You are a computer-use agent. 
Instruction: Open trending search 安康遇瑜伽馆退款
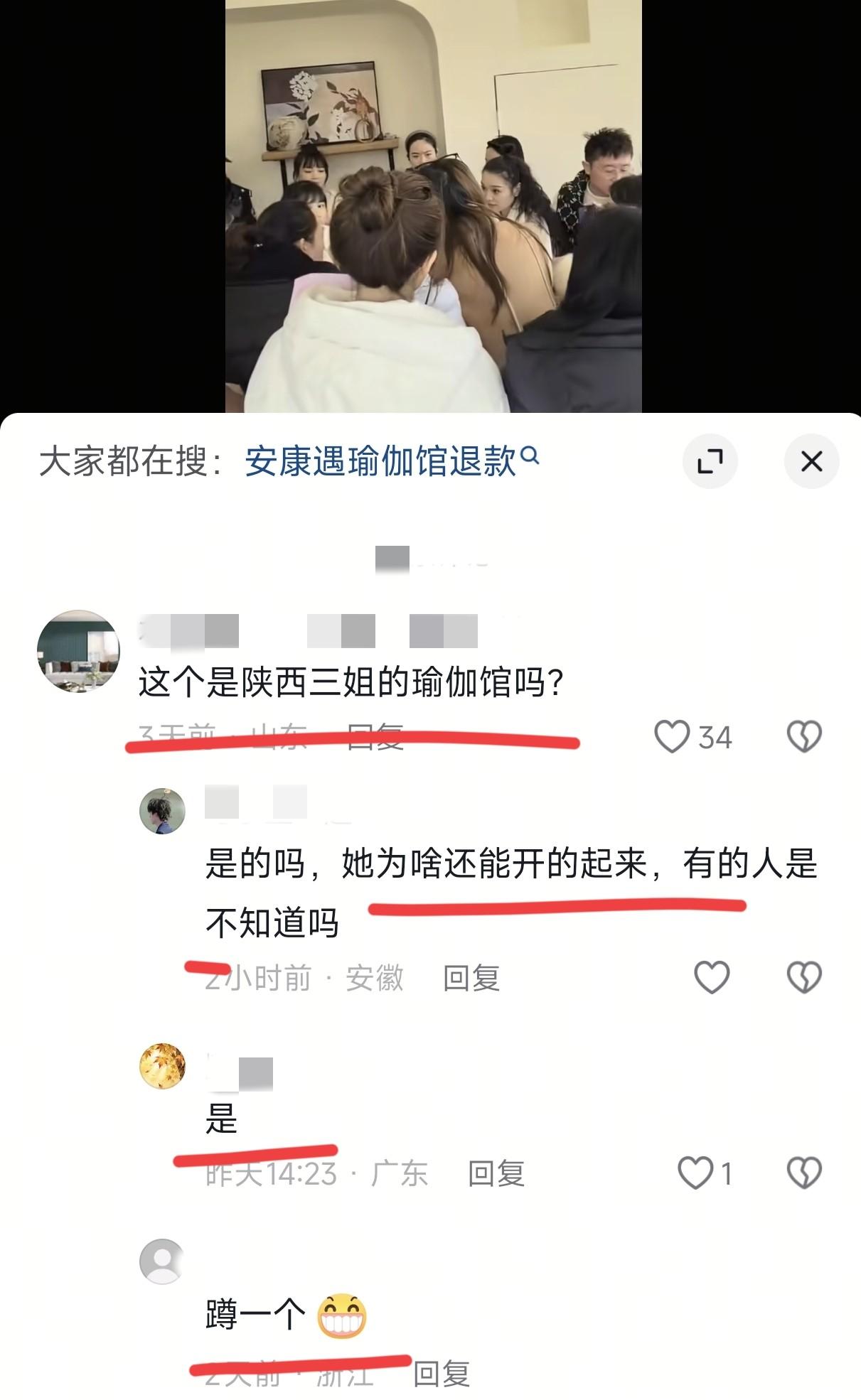pos(381,462)
